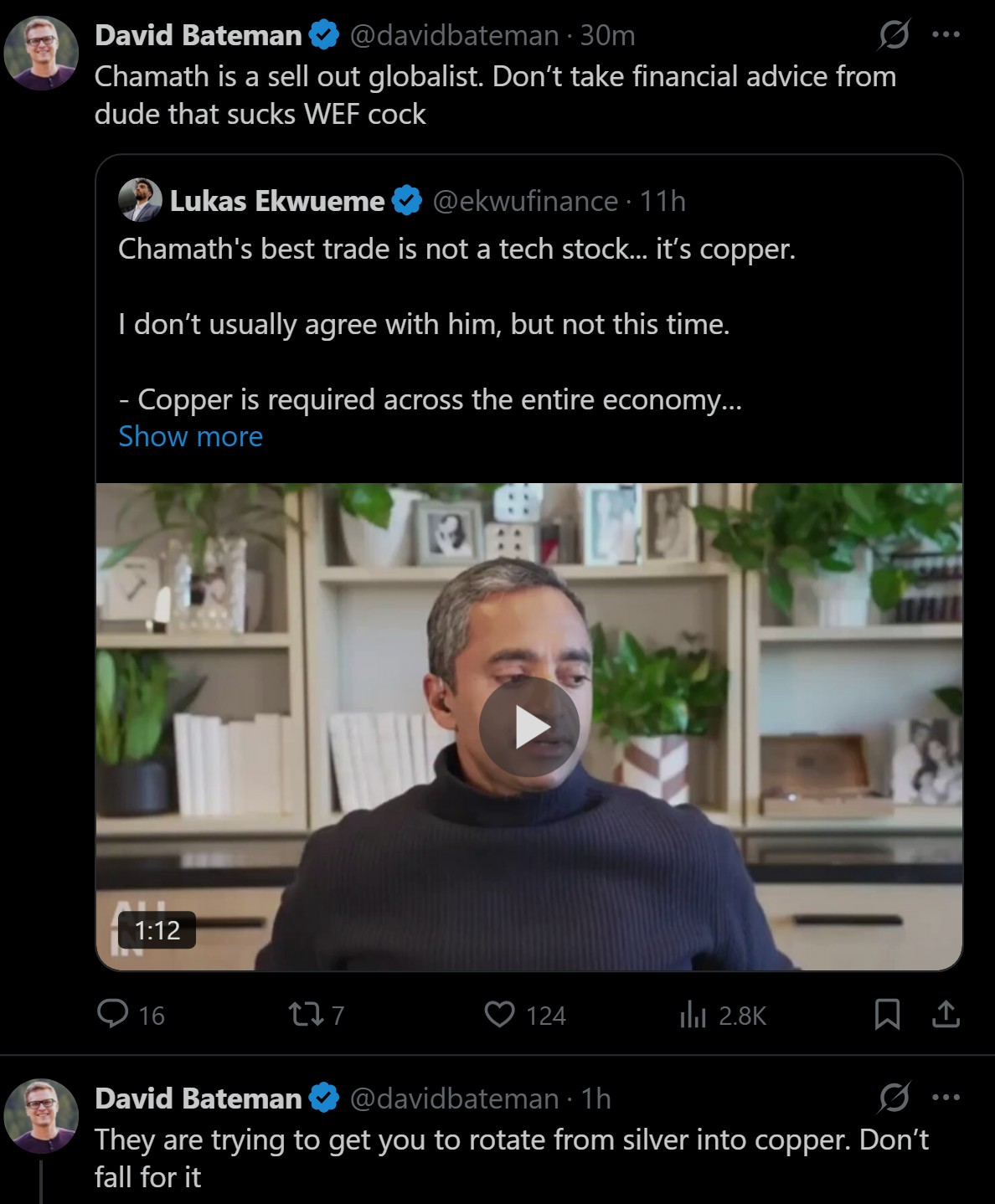Bookmark the first David Bateman tweet
The image size is (995, 1204).
887,1014
